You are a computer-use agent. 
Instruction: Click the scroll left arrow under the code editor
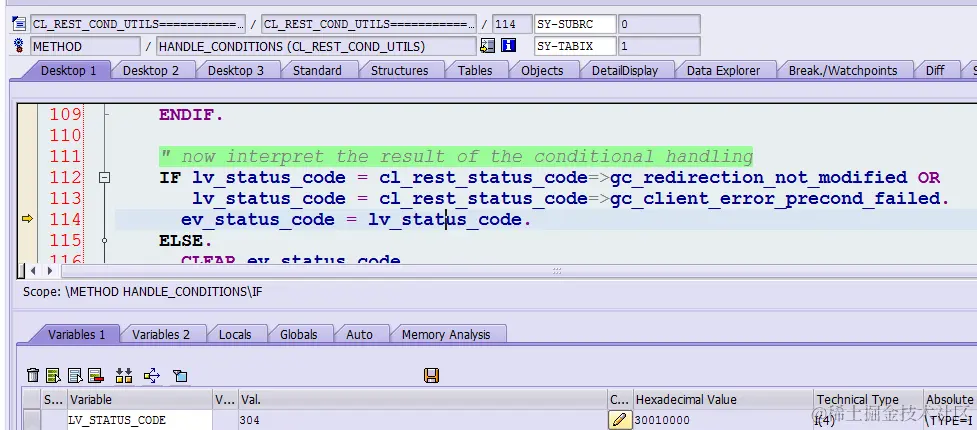coord(34,271)
